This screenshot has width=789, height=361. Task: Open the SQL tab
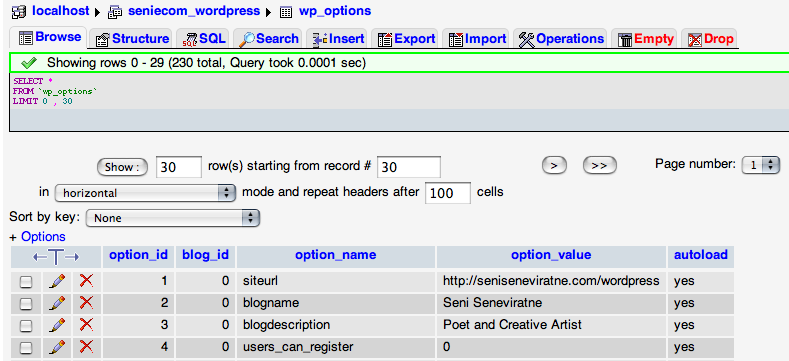tap(202, 39)
